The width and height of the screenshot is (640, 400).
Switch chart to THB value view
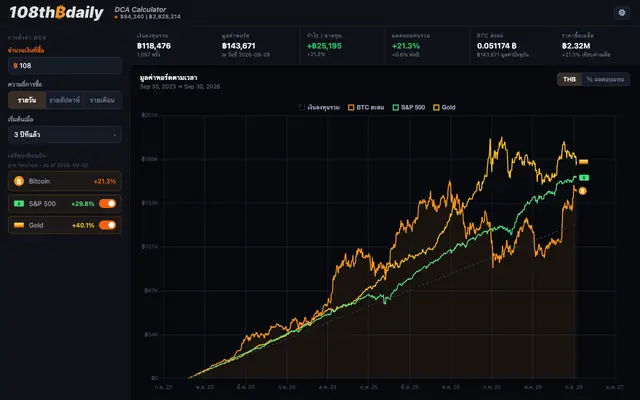coord(569,79)
